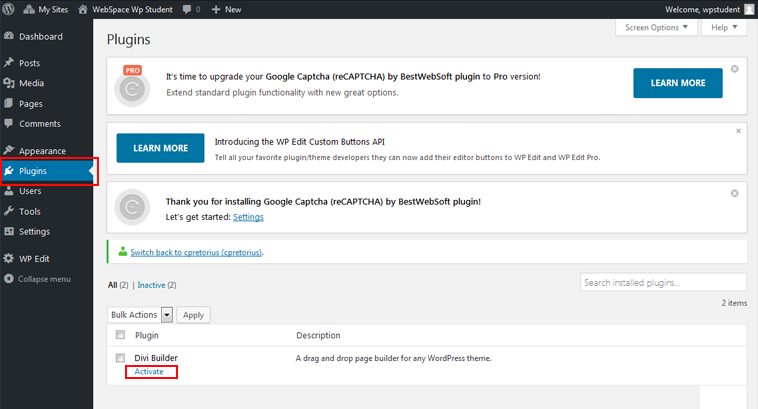Image resolution: width=758 pixels, height=409 pixels.
Task: Open the Tools menu item
Action: [29, 212]
